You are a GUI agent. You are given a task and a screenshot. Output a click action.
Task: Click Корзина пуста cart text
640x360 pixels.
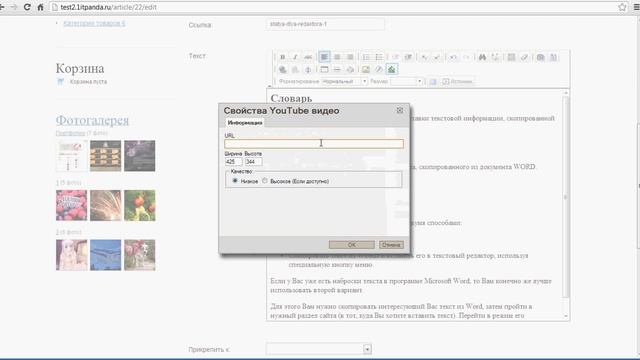[88, 82]
